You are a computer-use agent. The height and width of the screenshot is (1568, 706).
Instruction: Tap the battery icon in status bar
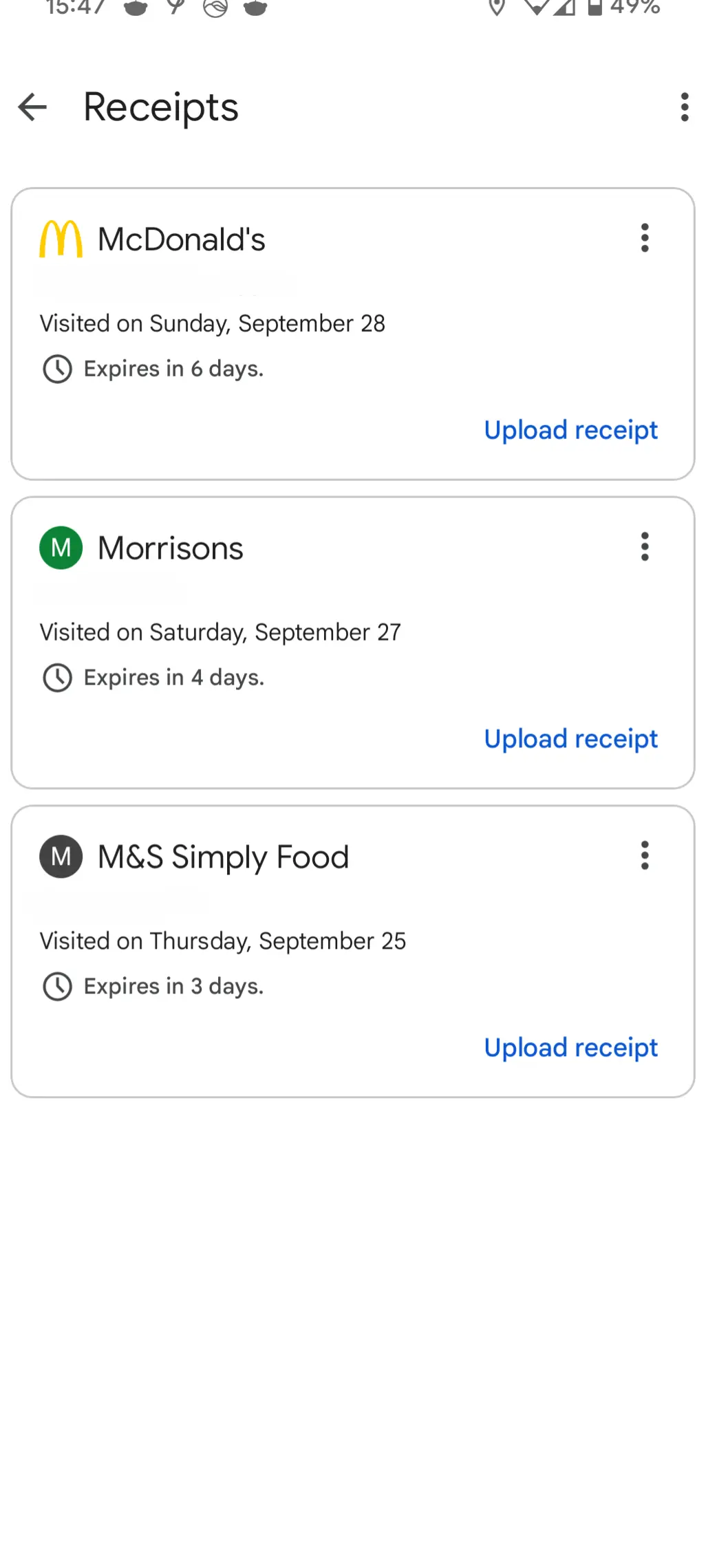595,7
